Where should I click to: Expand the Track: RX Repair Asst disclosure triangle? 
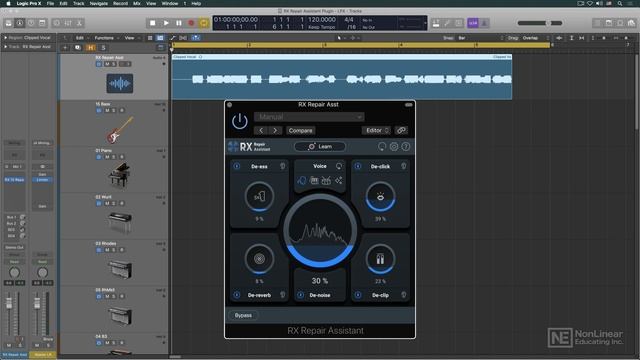coord(6,47)
